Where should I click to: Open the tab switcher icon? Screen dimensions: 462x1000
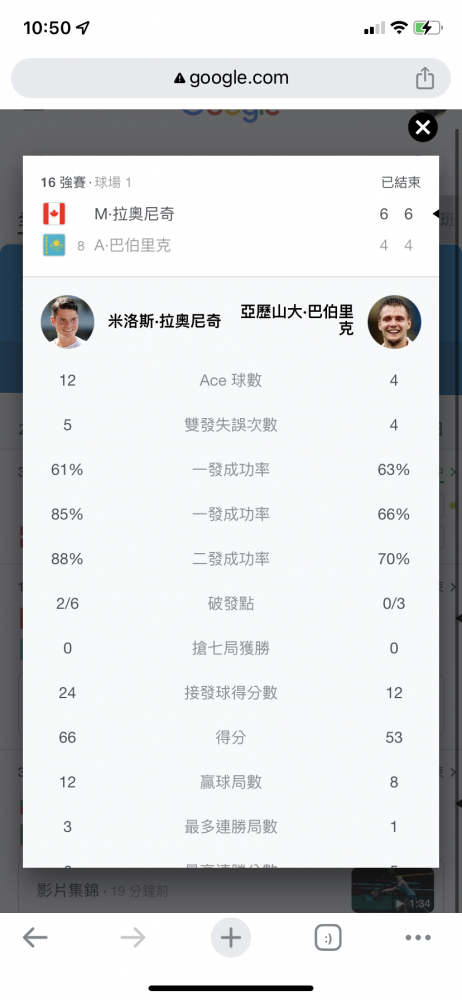[x=328, y=938]
